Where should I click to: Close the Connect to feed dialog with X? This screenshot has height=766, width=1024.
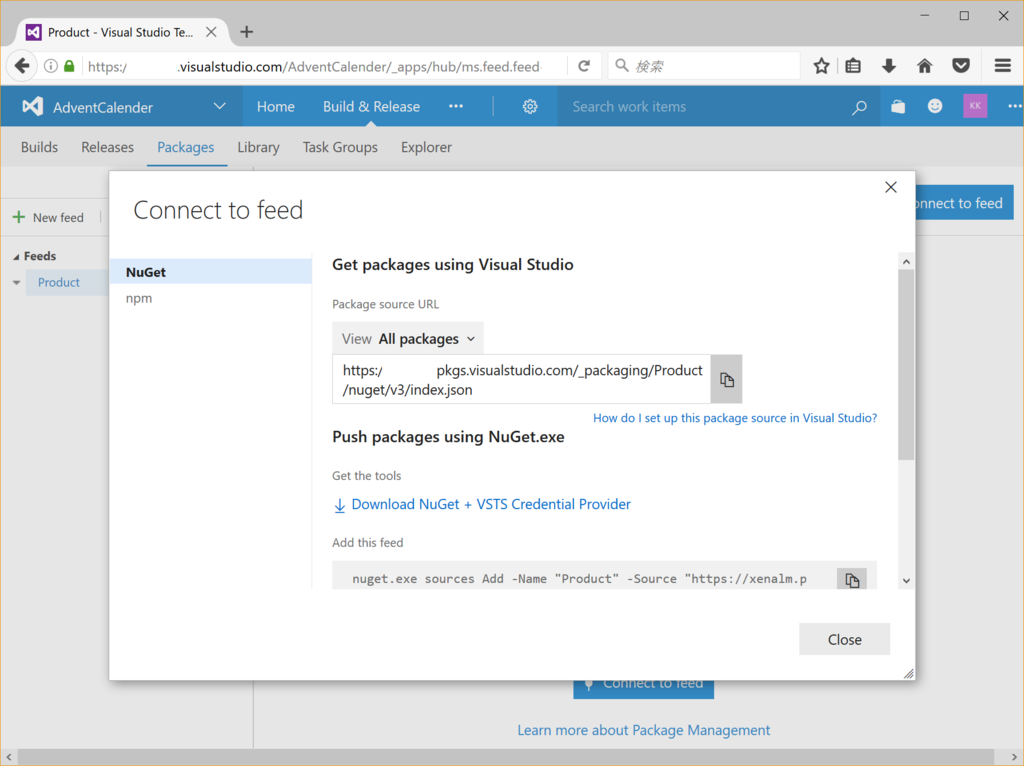pos(890,187)
